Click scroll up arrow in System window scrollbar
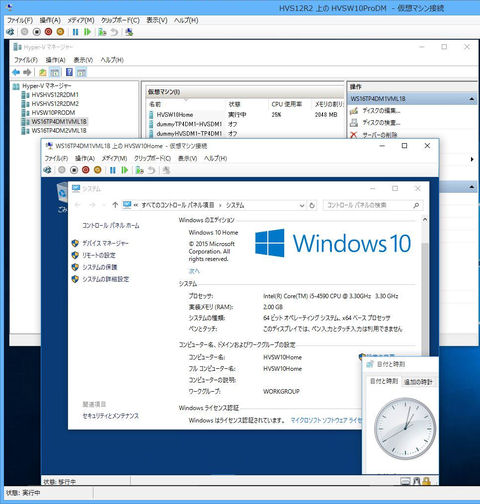The image size is (480, 504). coord(425,220)
